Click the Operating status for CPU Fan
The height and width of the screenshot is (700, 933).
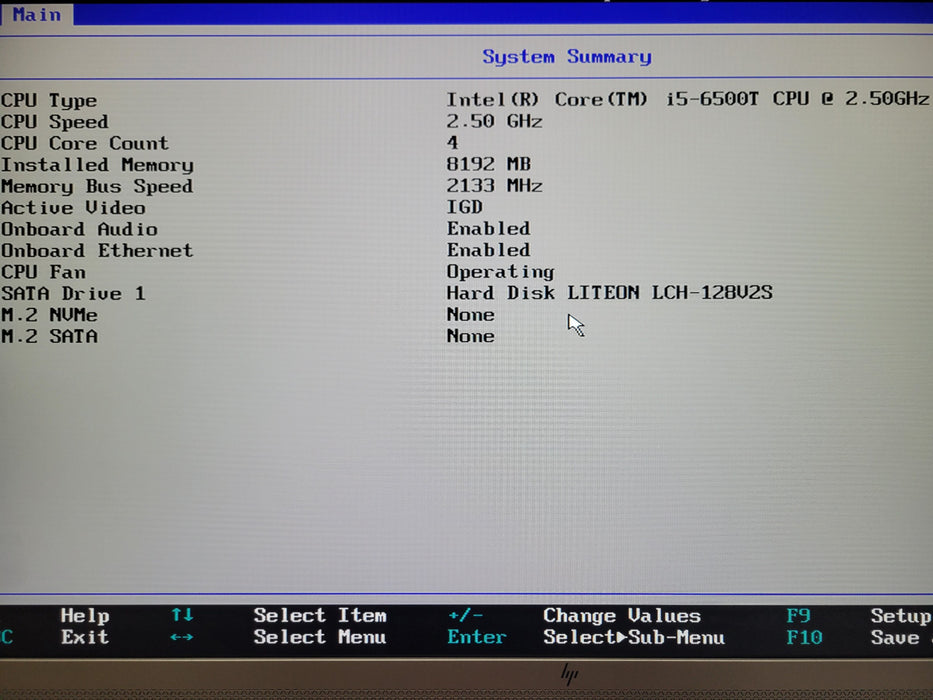coord(500,272)
